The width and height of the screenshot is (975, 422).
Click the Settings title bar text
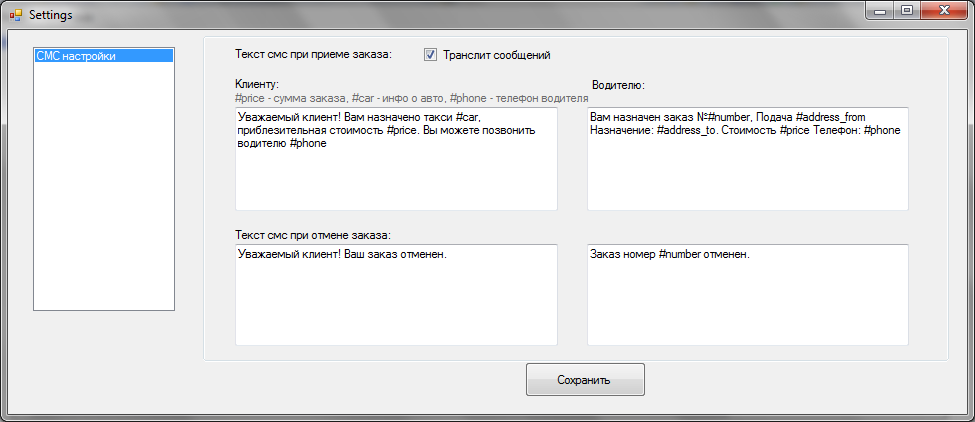pos(50,16)
